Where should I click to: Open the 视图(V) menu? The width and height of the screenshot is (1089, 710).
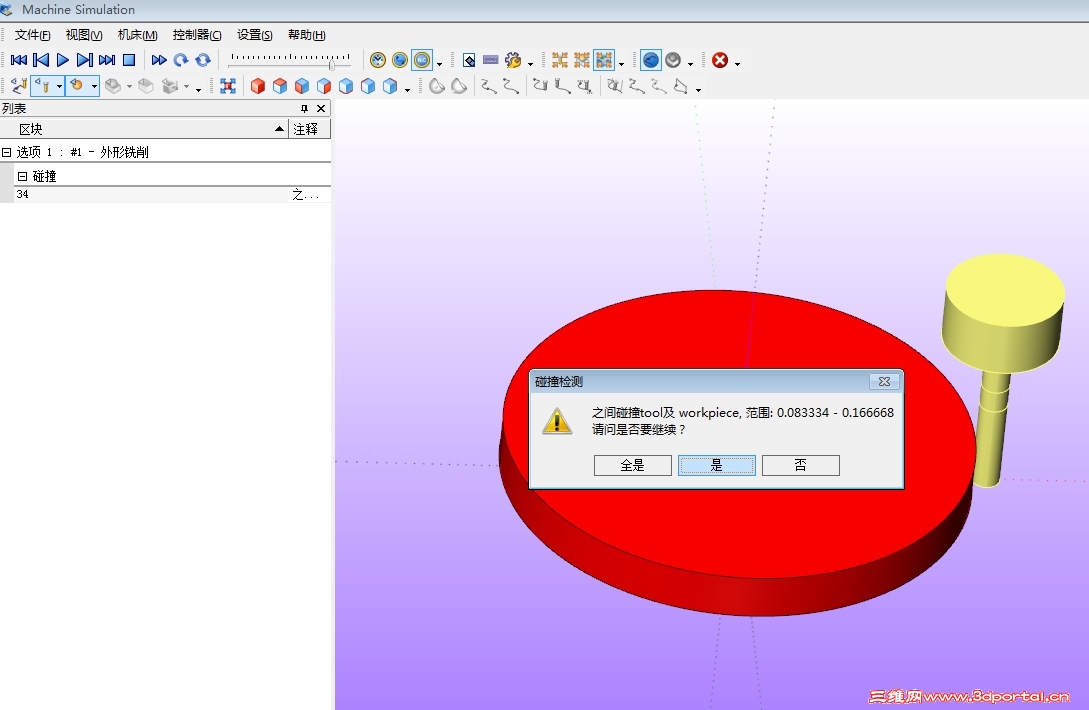coord(84,35)
